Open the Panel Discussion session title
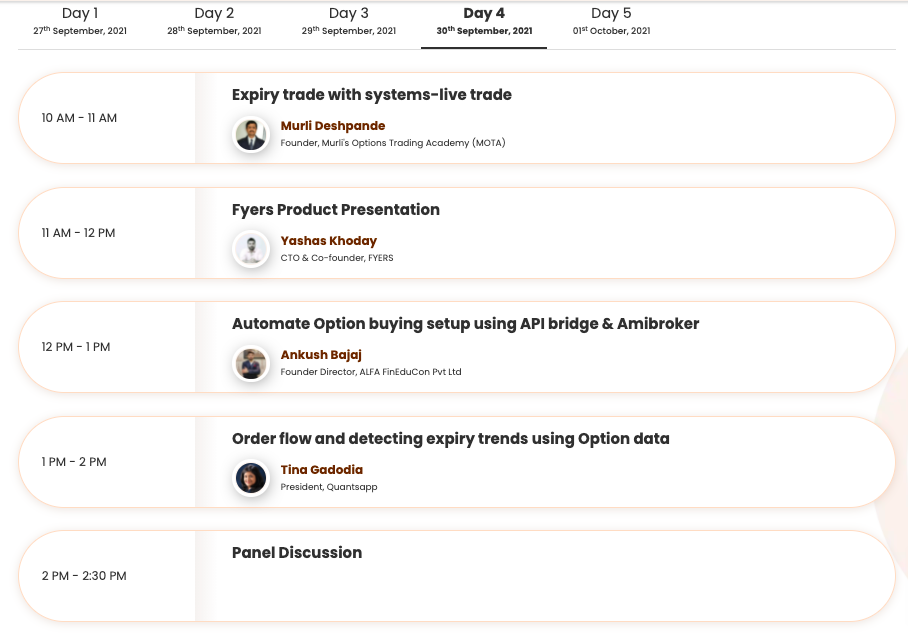 coord(297,553)
